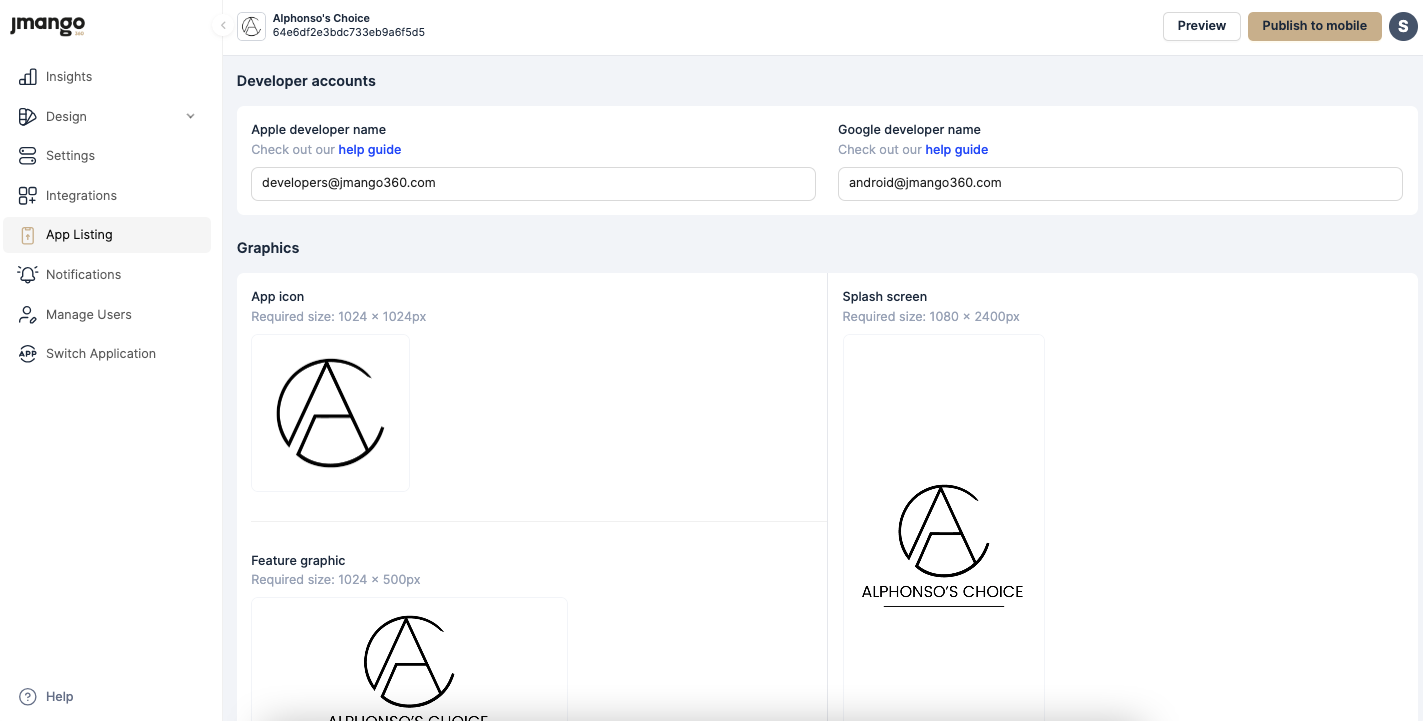Click the Settings sliders icon
The width and height of the screenshot is (1423, 721).
[28, 156]
